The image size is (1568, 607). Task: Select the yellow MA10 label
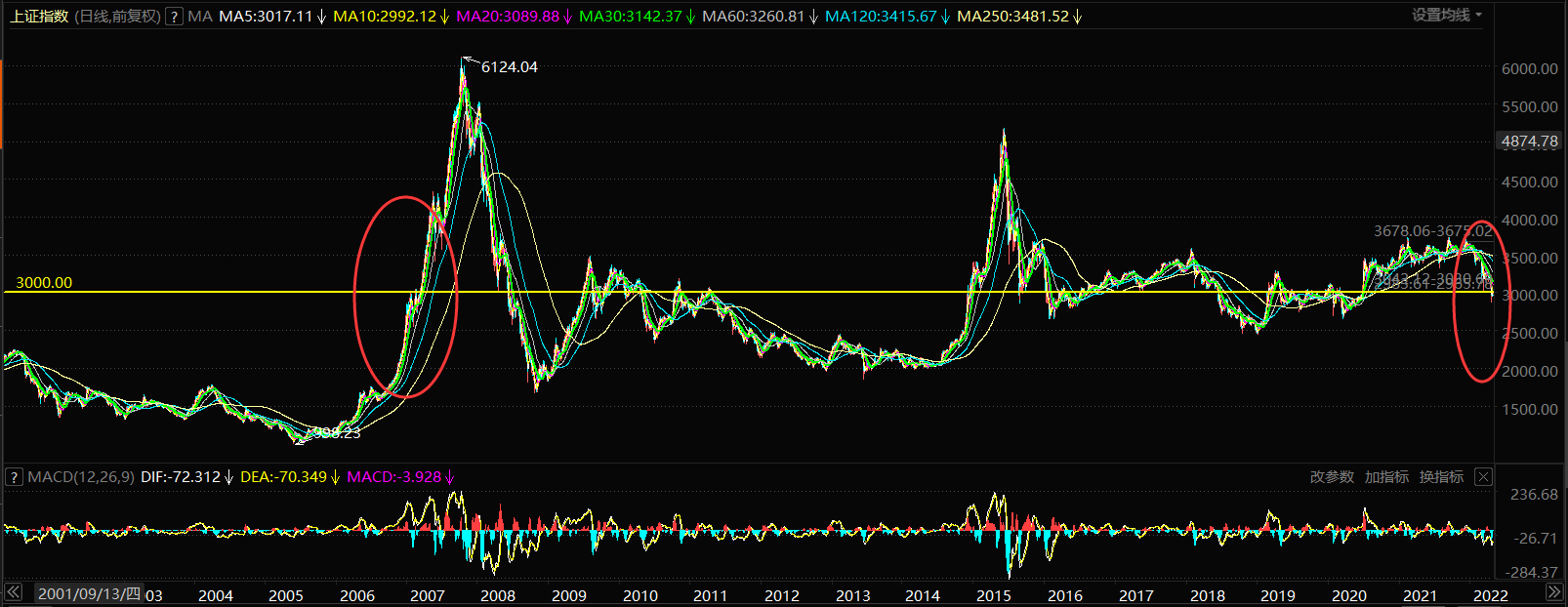click(x=385, y=17)
